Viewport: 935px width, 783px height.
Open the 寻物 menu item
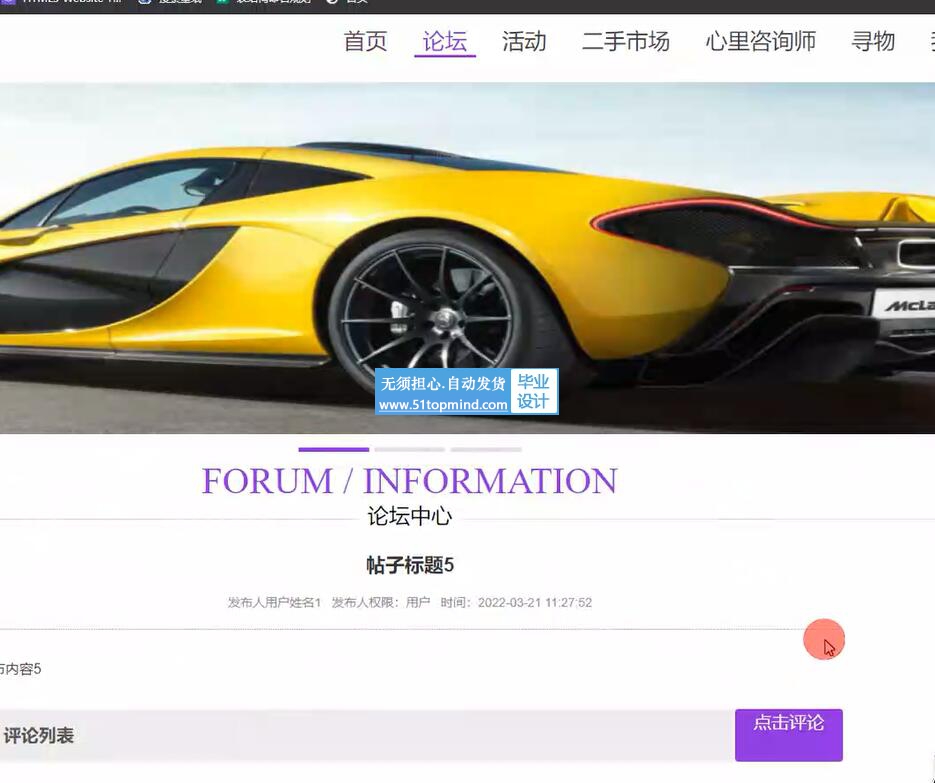pos(873,42)
